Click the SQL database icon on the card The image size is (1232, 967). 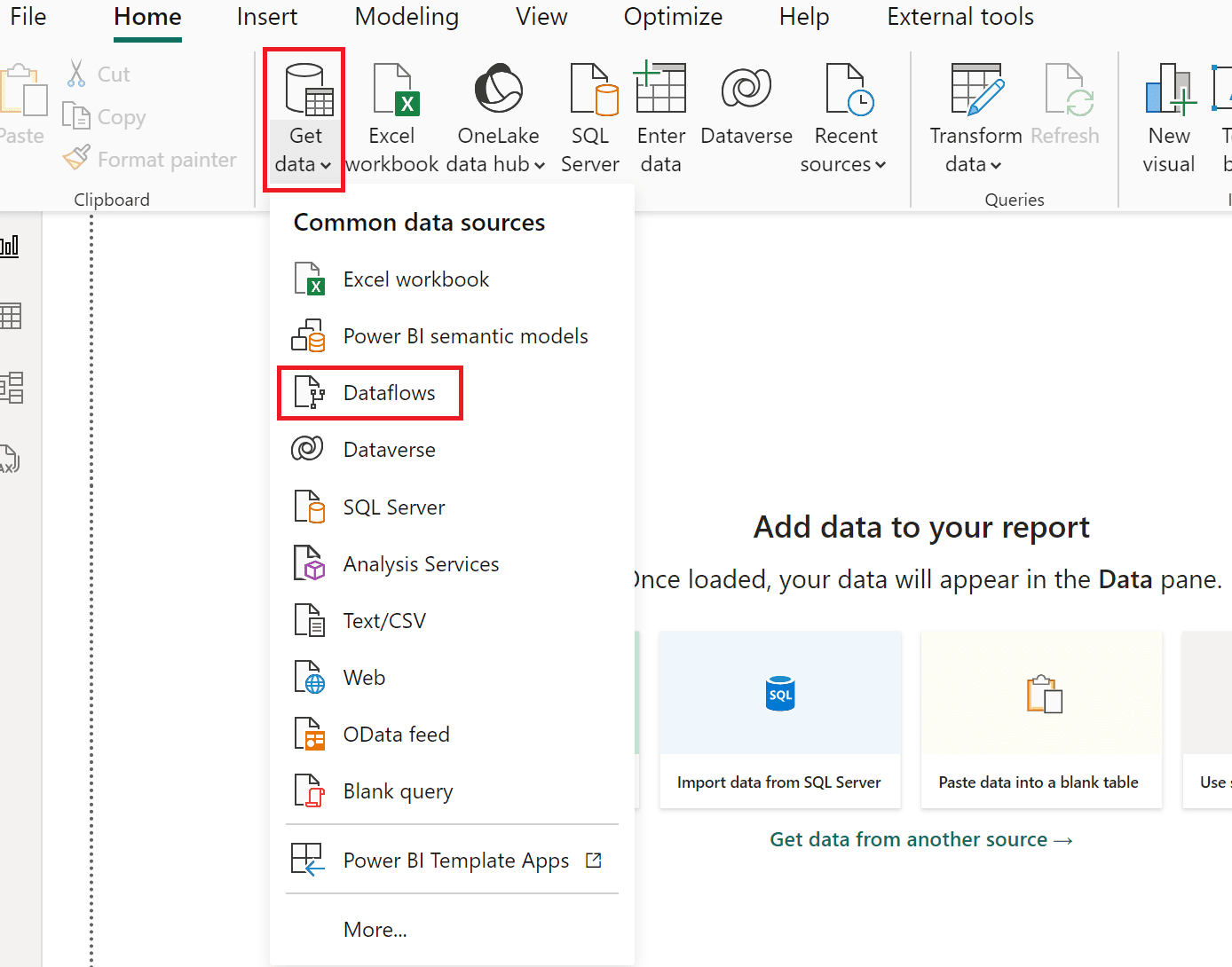pos(780,694)
